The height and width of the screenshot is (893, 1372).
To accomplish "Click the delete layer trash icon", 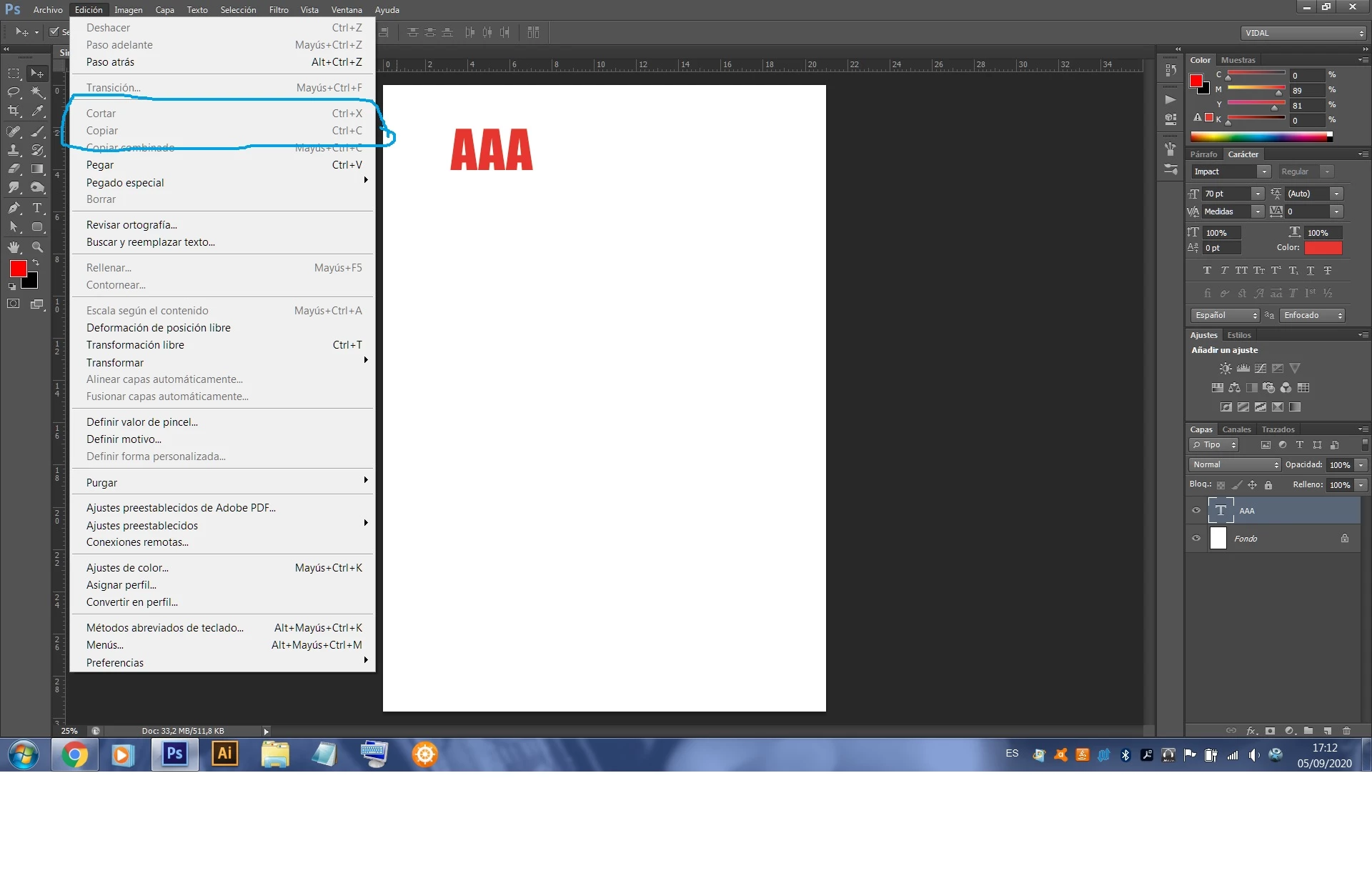I will click(x=1346, y=731).
